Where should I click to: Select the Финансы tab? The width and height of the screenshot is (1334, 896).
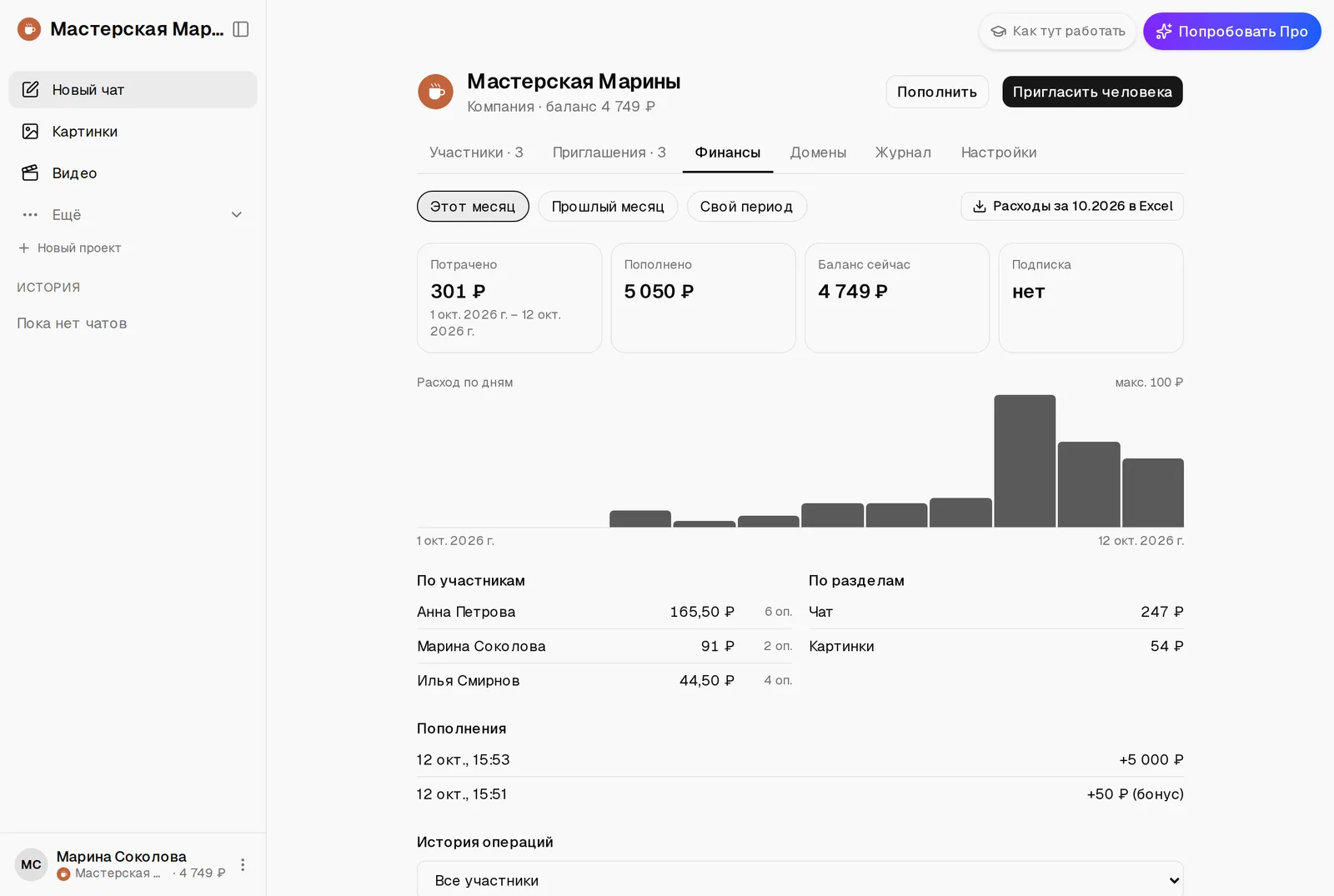728,153
